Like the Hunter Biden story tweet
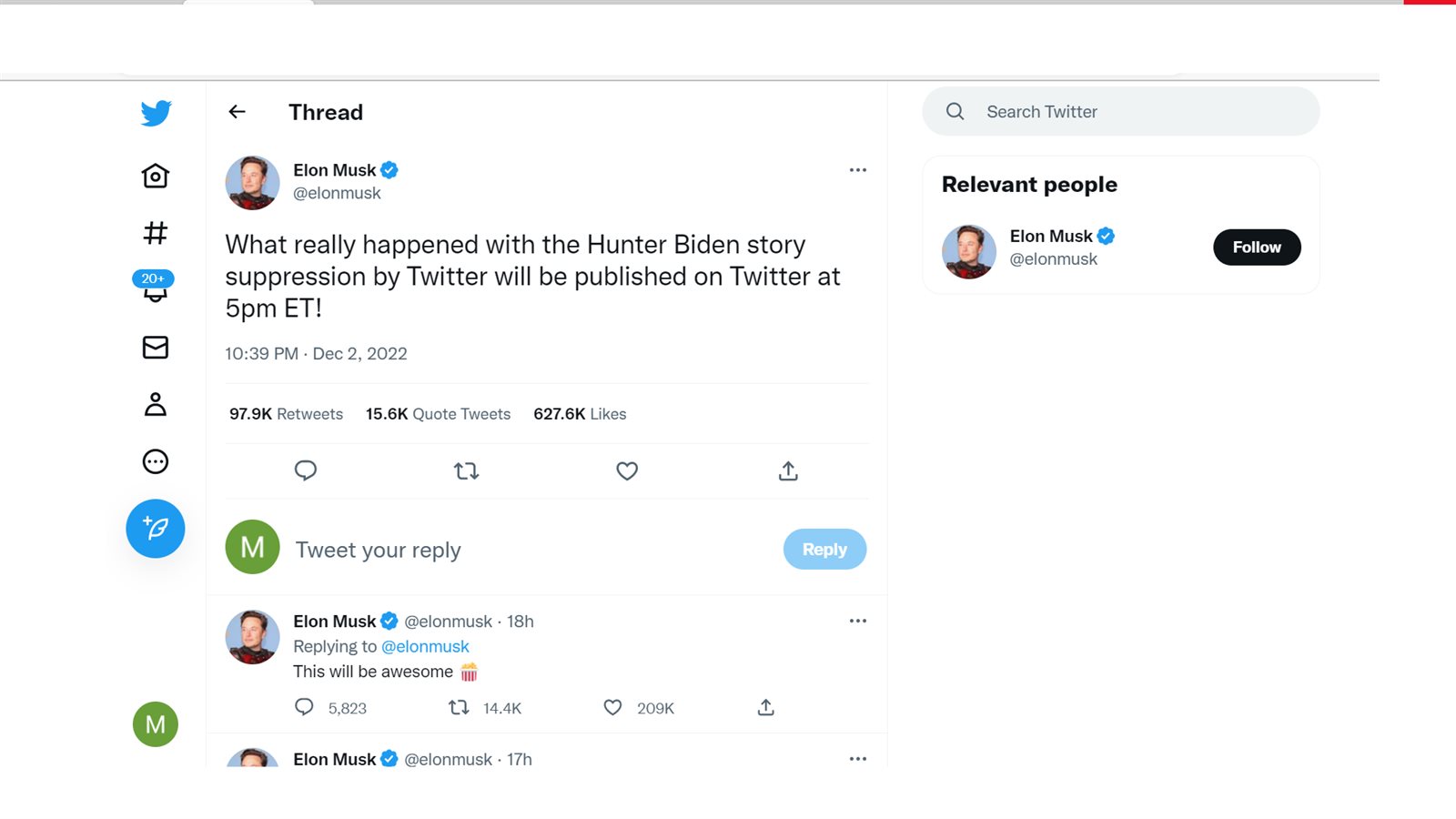Screen dimensions: 1456x819 pyautogui.click(x=627, y=471)
